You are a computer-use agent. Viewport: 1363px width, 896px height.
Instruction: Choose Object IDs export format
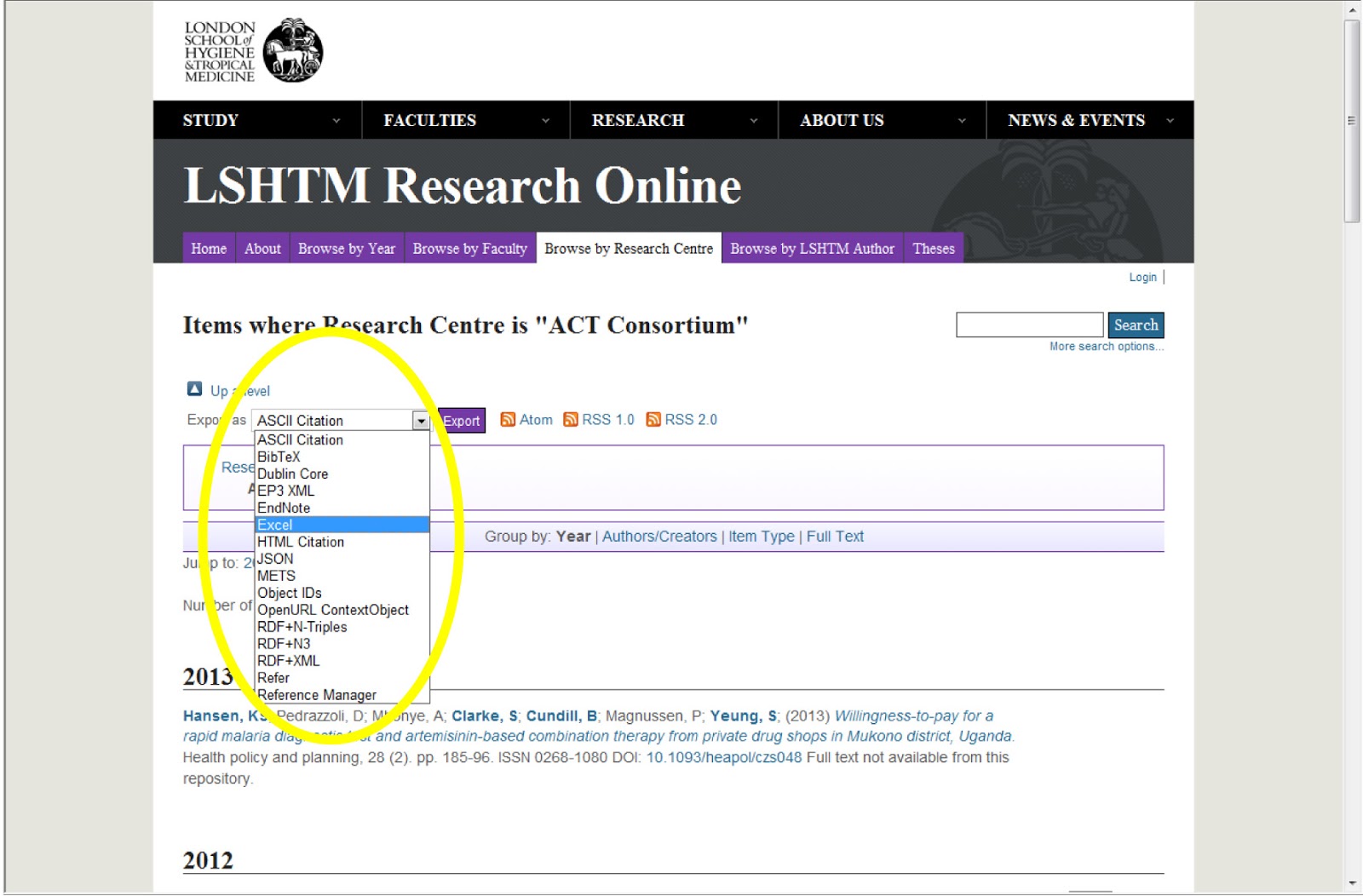(342, 593)
